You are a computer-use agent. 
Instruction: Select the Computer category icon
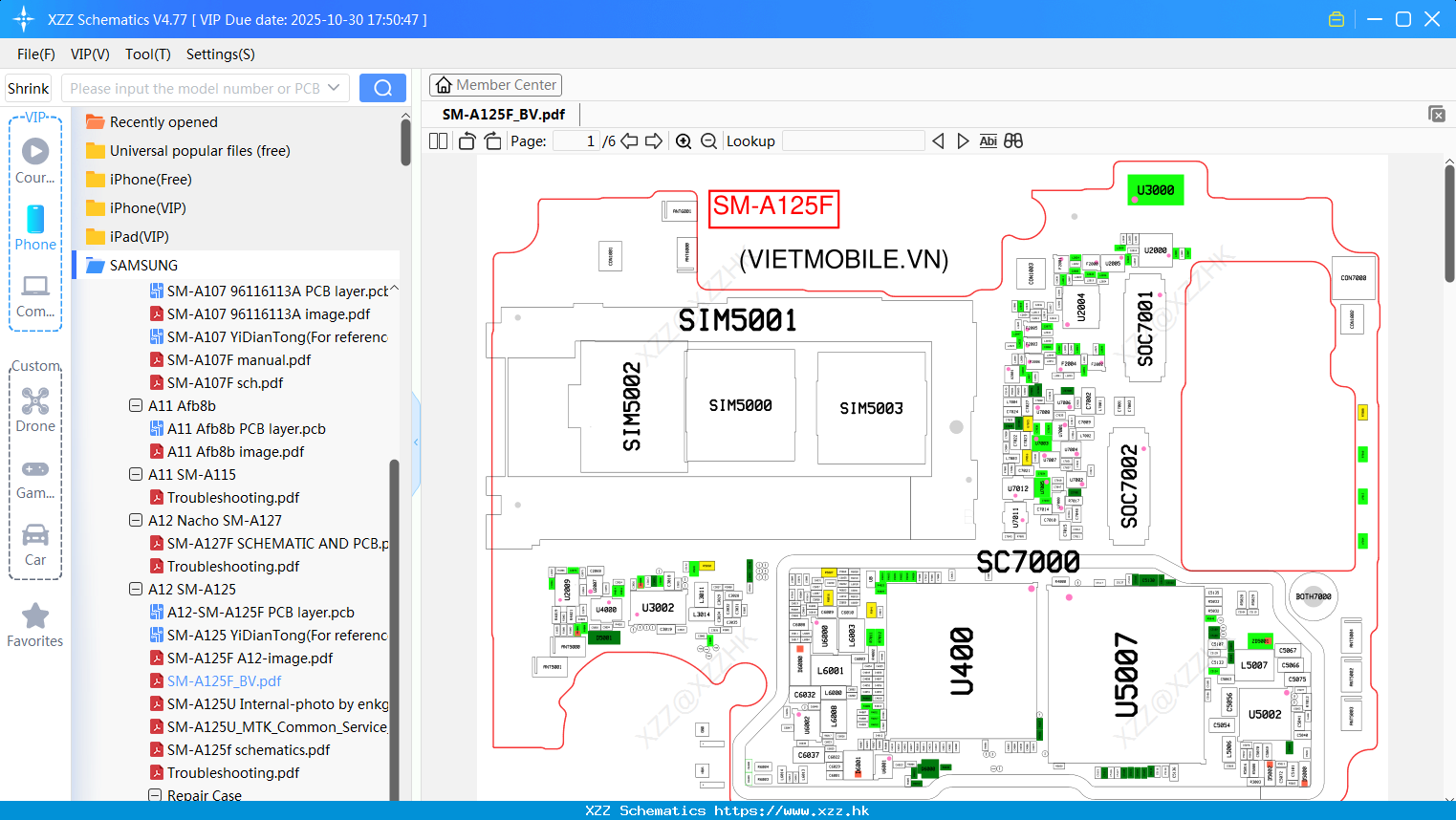click(35, 295)
